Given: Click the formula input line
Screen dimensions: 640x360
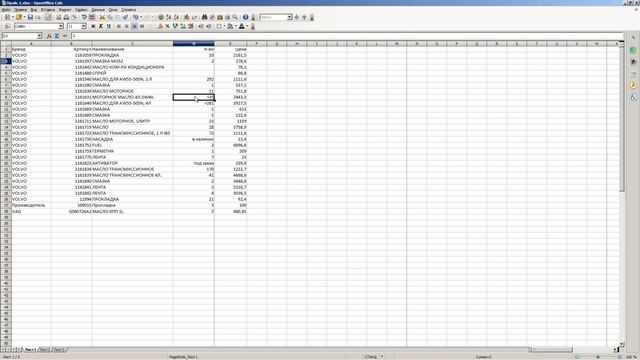Looking at the screenshot, I should (x=347, y=36).
